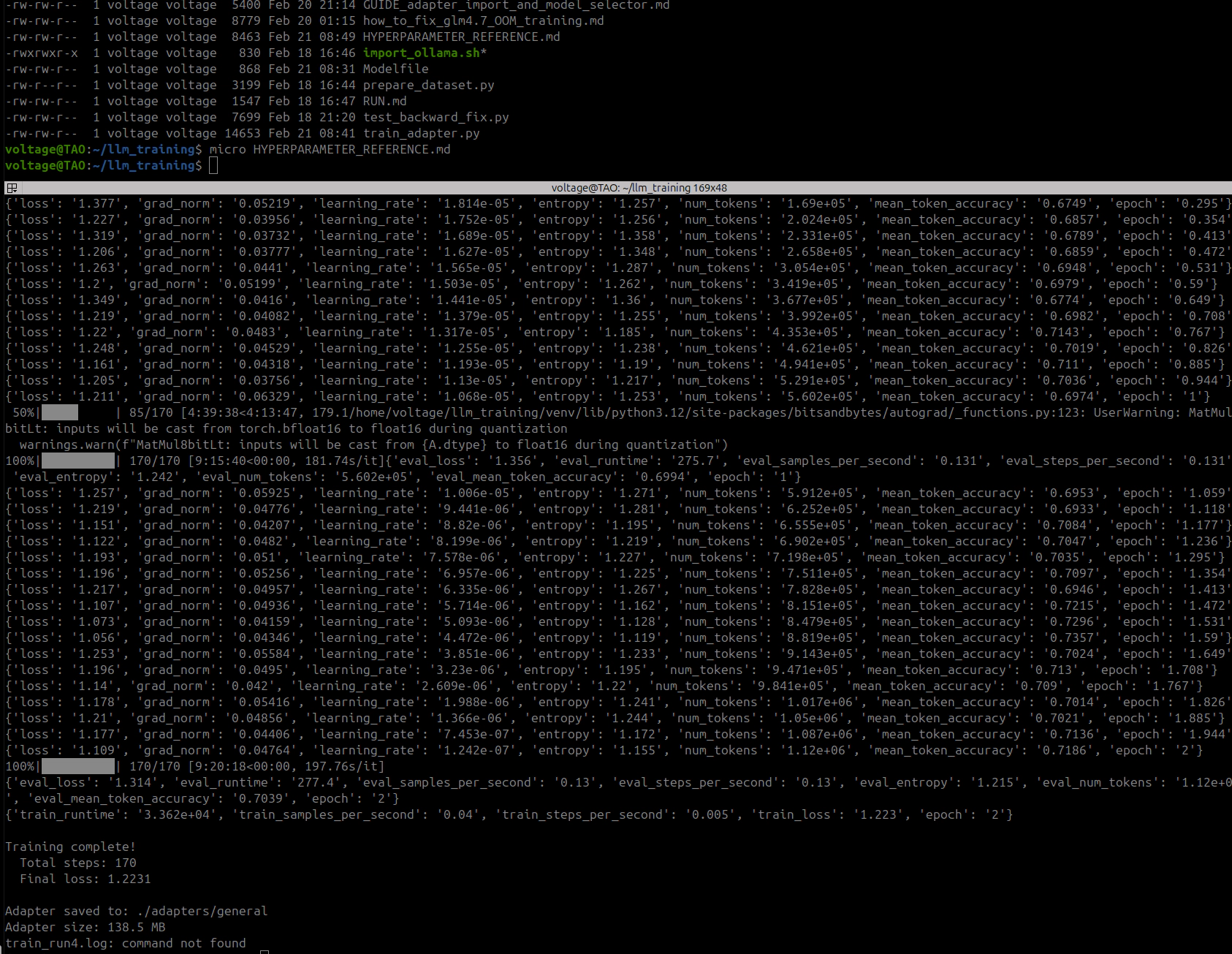Click the first 100% progress bar (9:15:40)
Screen dimensions: 1232x954
pos(78,461)
